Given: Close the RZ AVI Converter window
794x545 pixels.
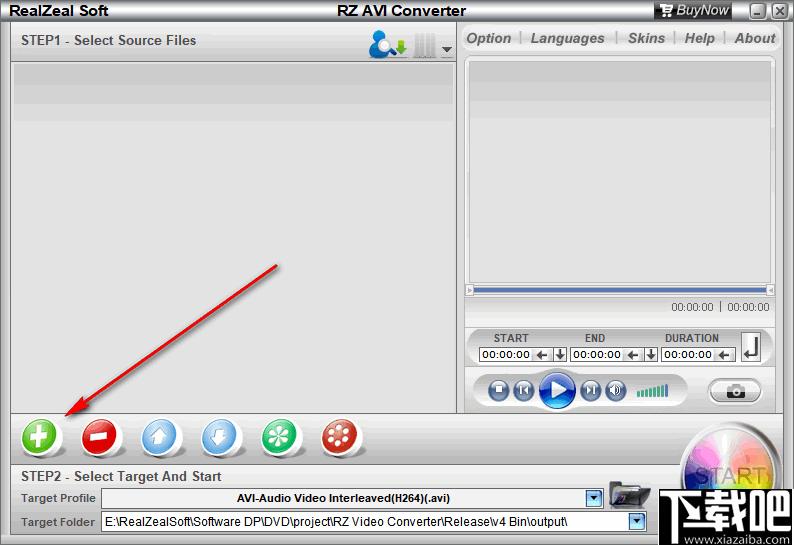Looking at the screenshot, I should [x=779, y=11].
